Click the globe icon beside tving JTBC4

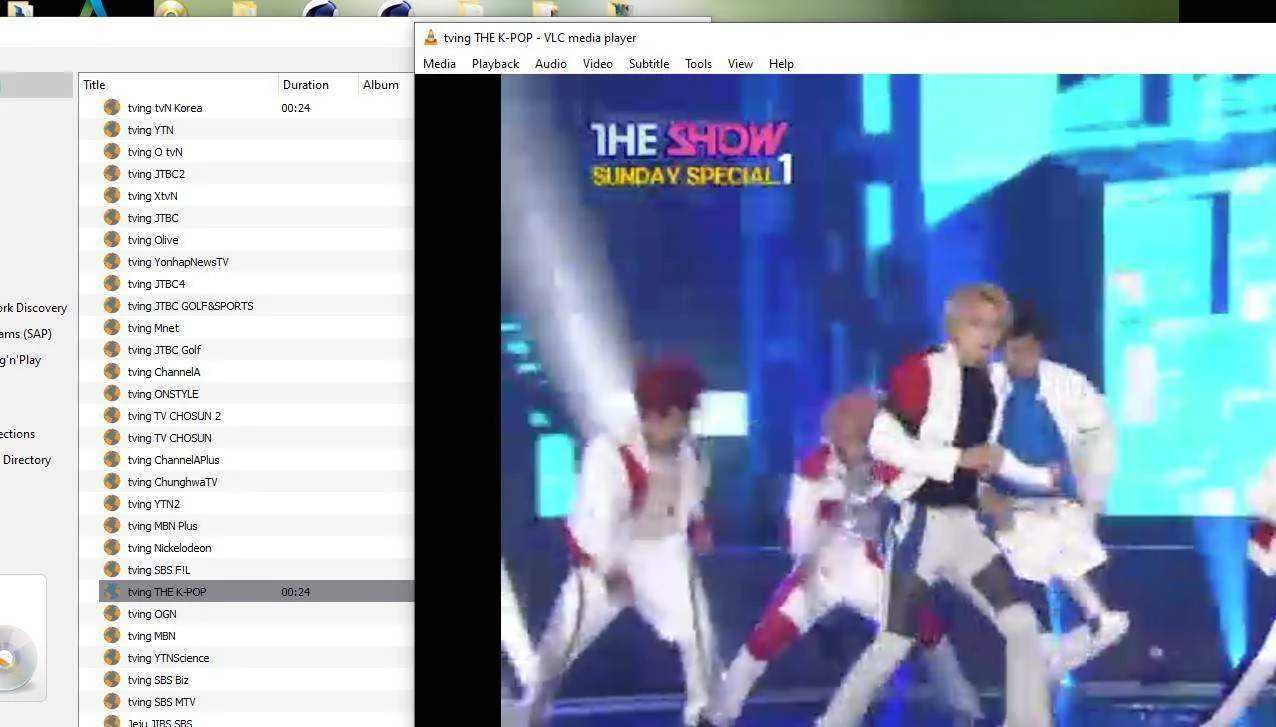click(112, 284)
